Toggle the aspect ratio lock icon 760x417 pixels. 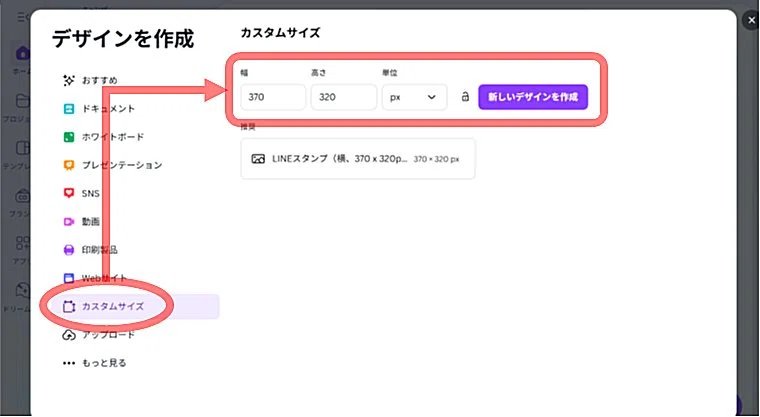coord(465,96)
